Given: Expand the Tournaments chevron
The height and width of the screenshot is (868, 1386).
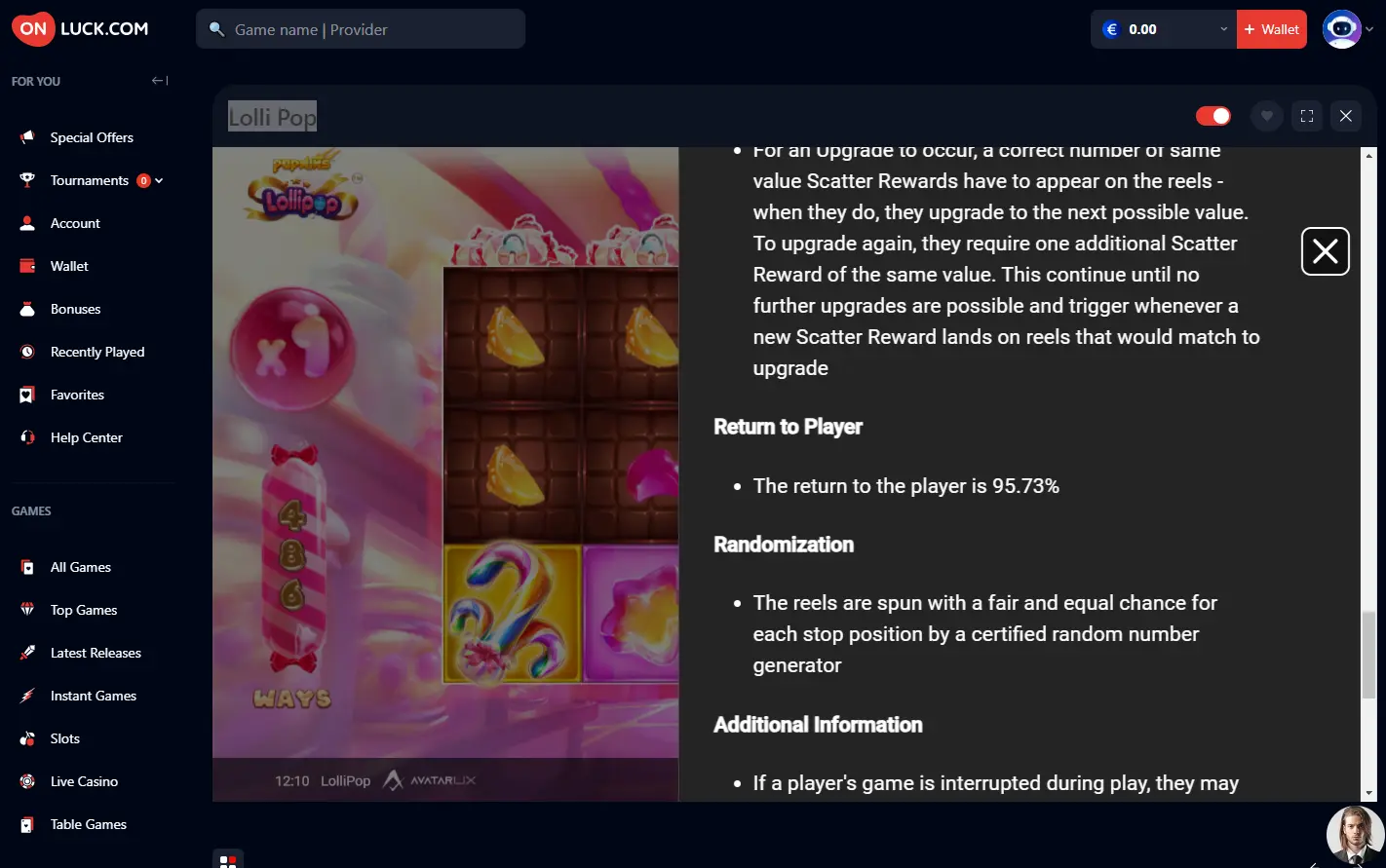Looking at the screenshot, I should point(159,180).
